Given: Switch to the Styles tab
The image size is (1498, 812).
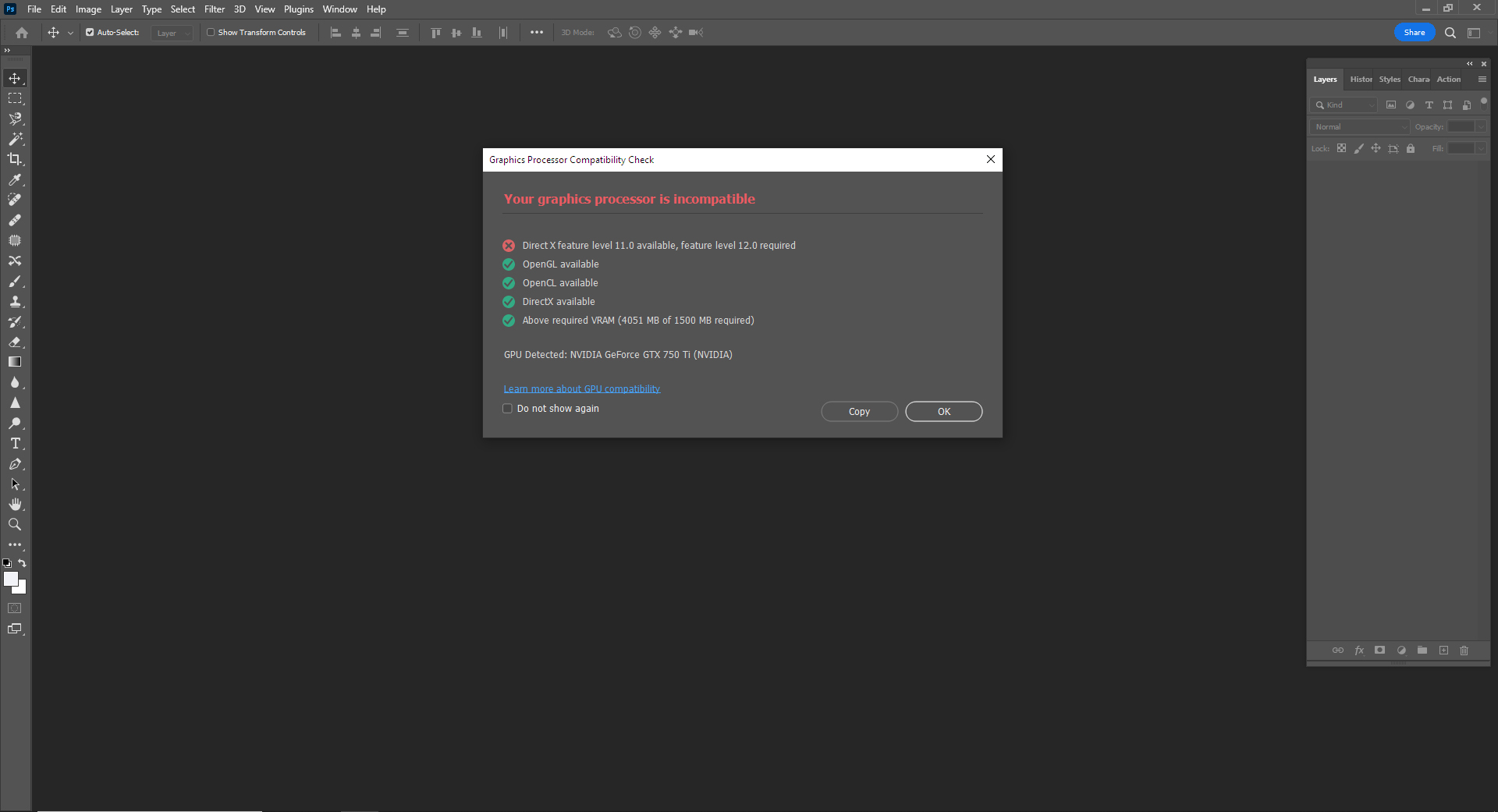Looking at the screenshot, I should coord(1389,79).
